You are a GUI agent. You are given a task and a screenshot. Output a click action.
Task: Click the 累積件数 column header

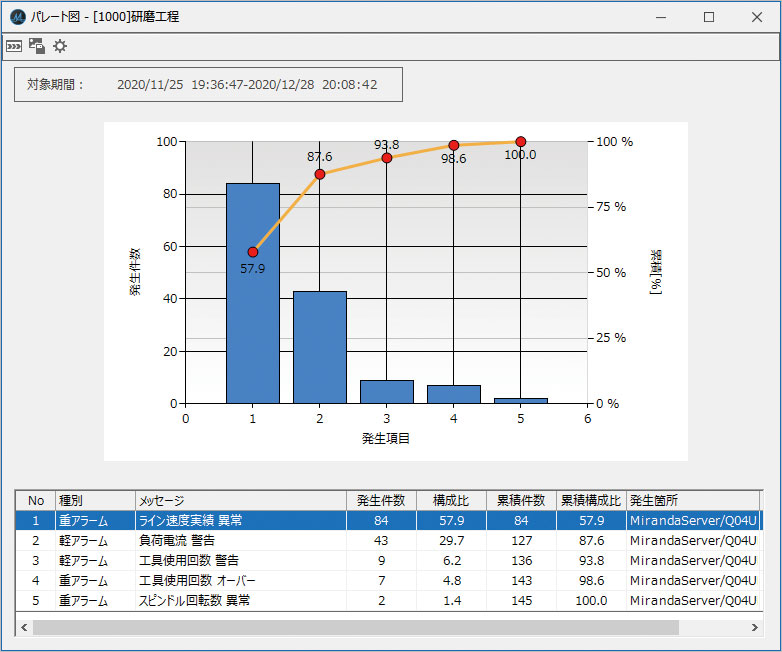click(521, 500)
